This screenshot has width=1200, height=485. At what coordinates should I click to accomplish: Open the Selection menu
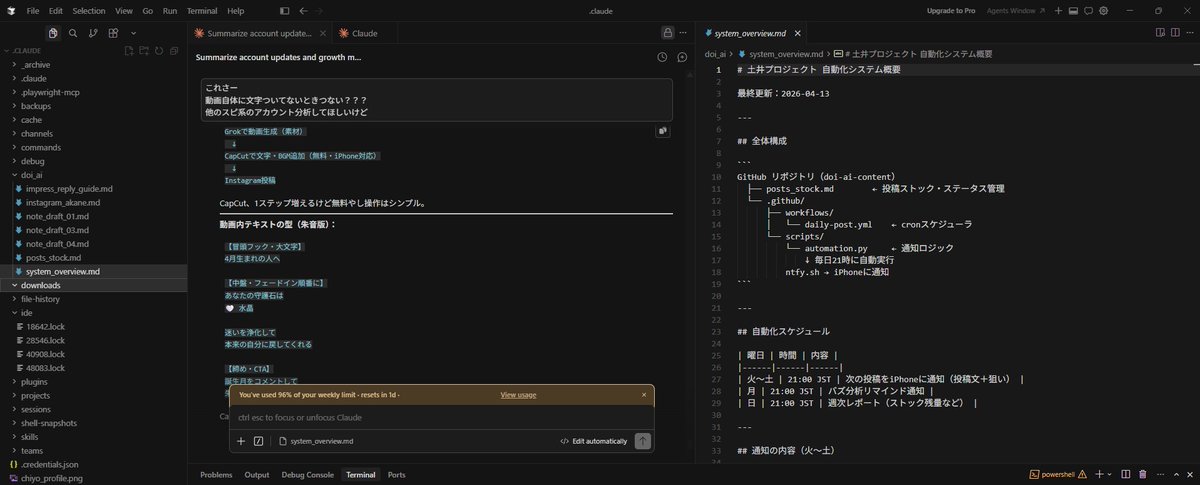[89, 10]
